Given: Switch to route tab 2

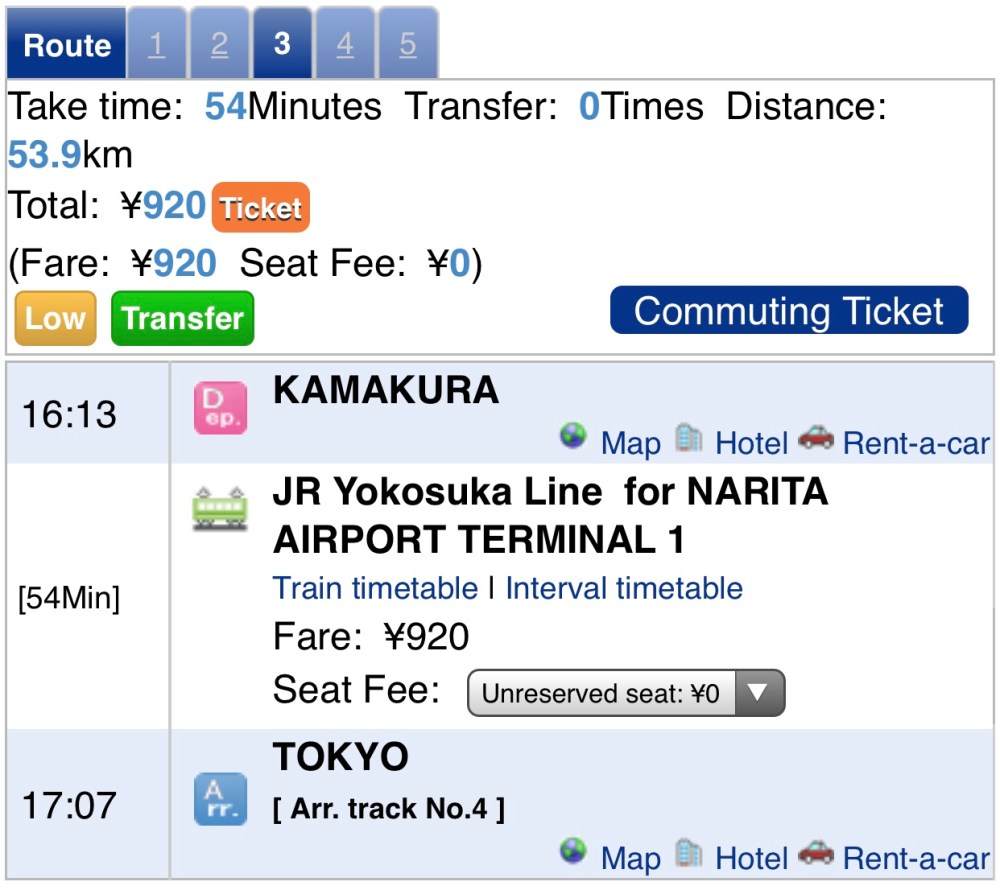Looking at the screenshot, I should (x=220, y=45).
